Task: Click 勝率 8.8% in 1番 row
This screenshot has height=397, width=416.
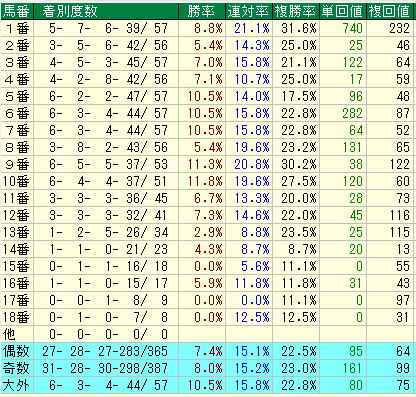Action: point(208,29)
